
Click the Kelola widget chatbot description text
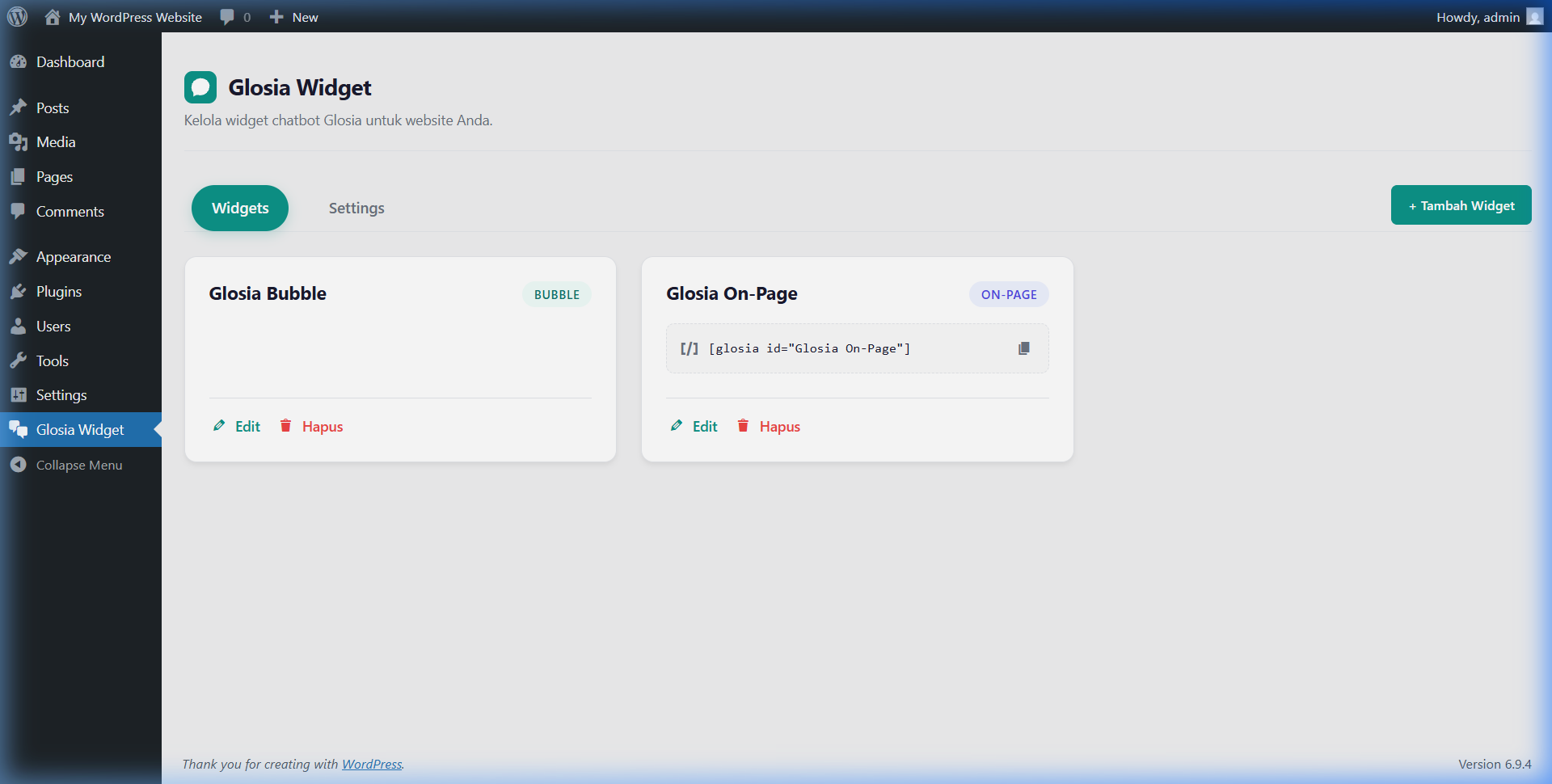(x=338, y=120)
